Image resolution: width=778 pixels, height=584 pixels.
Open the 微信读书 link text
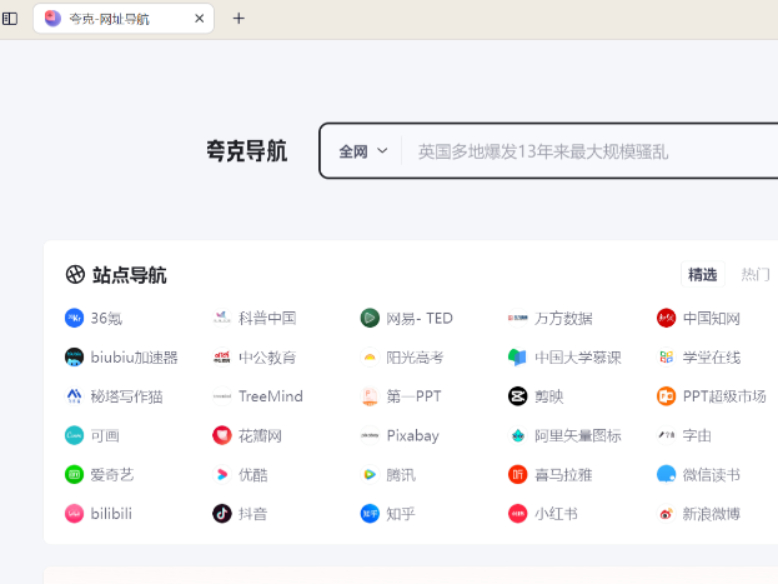coord(712,474)
